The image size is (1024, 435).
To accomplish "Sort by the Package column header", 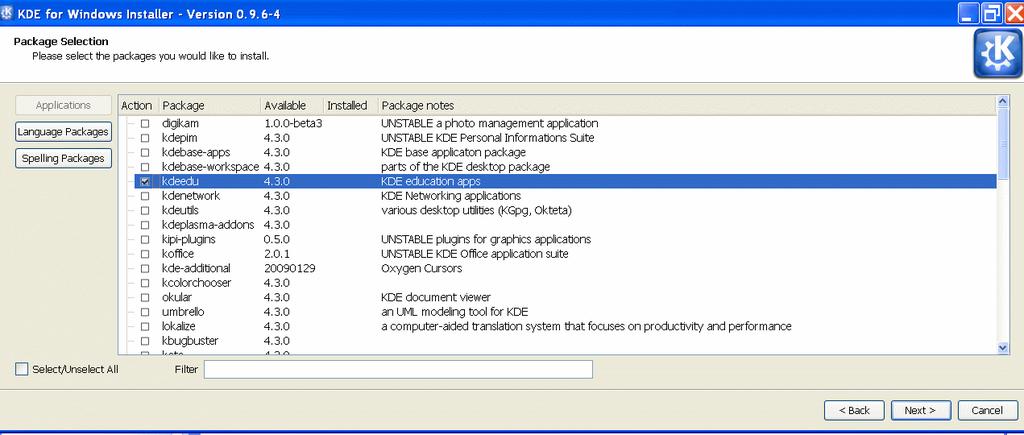I will click(x=209, y=105).
